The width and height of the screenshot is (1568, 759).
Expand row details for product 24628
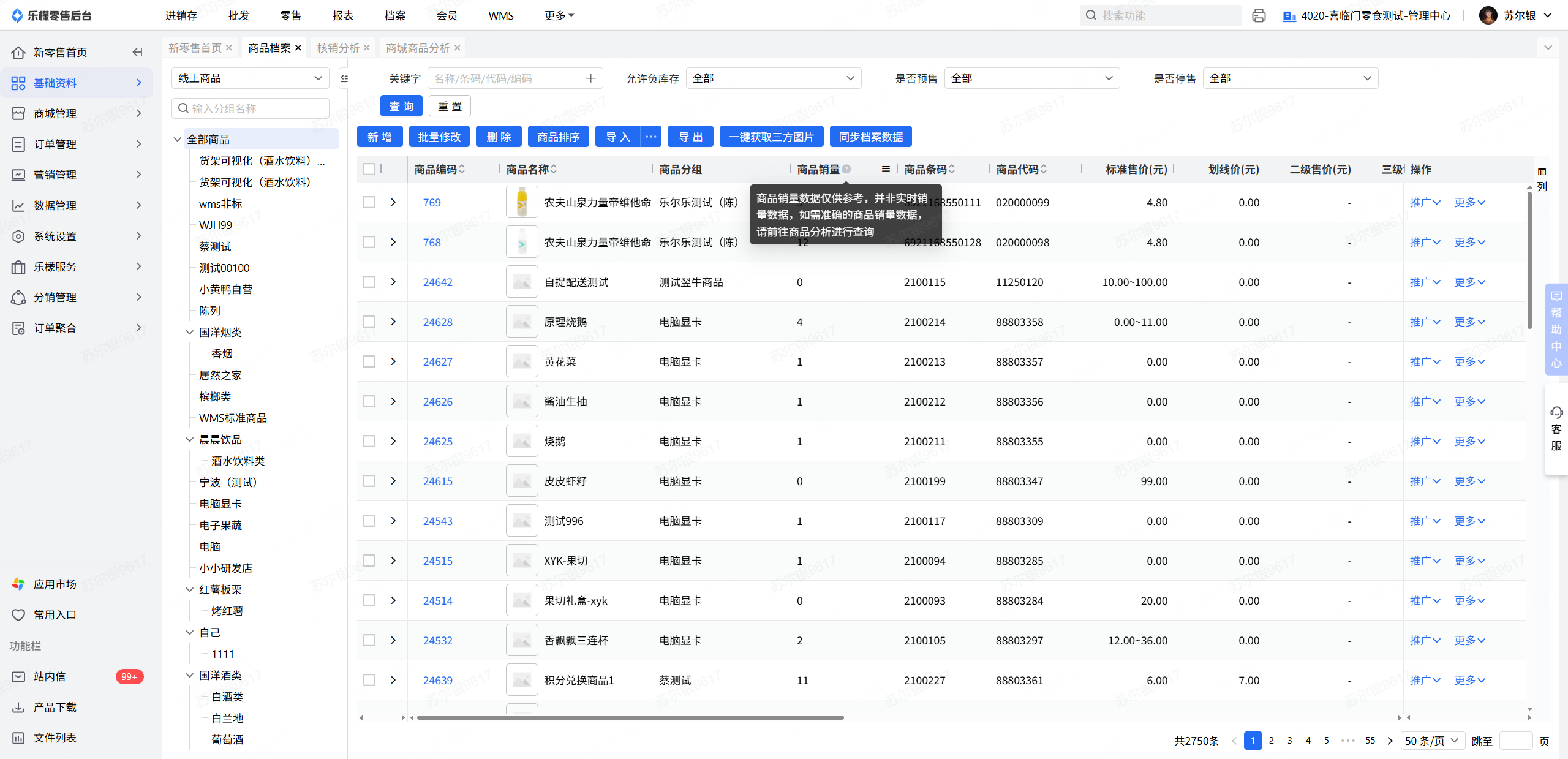point(393,322)
